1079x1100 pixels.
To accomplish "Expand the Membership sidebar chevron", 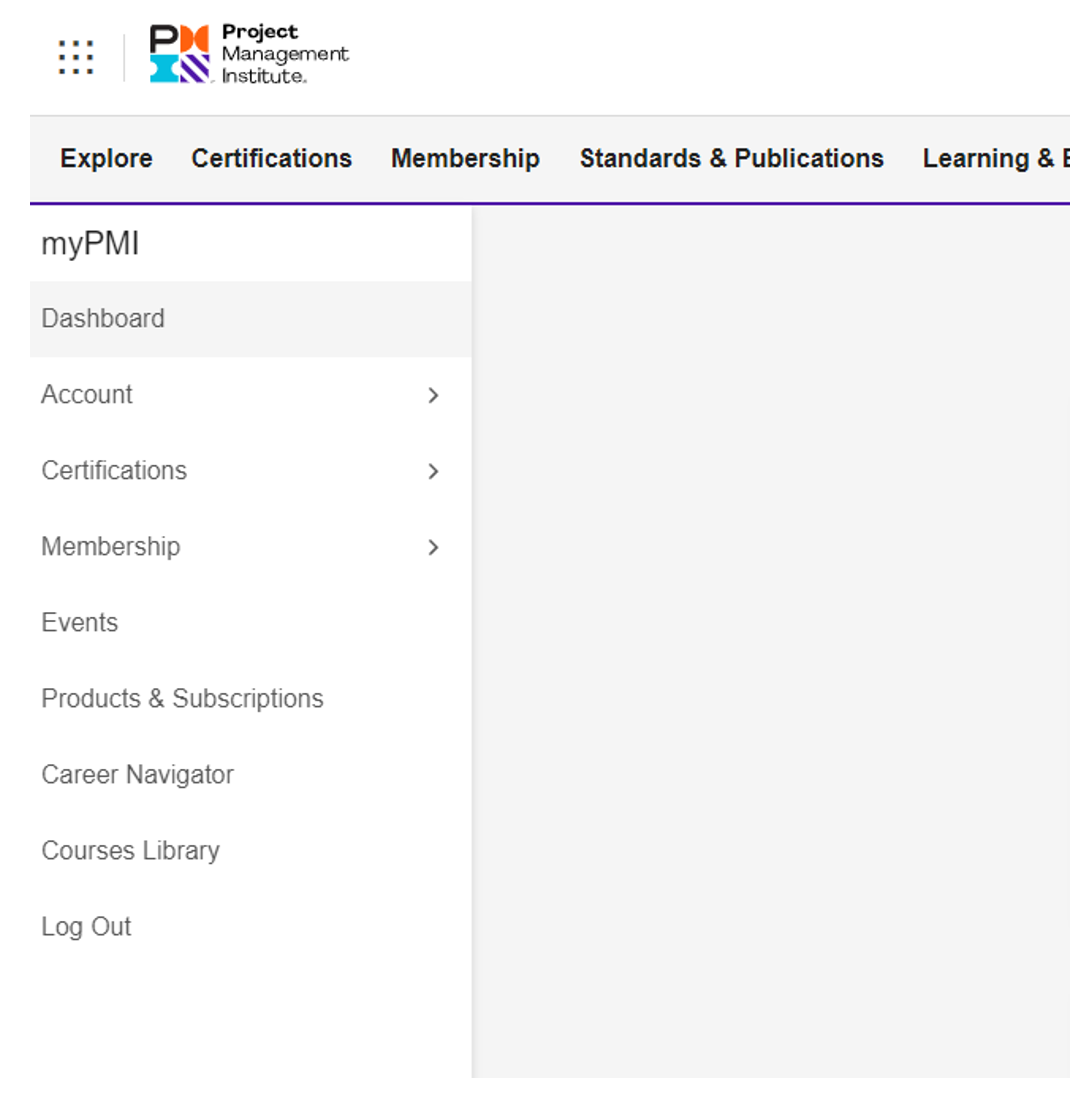I will [x=434, y=547].
